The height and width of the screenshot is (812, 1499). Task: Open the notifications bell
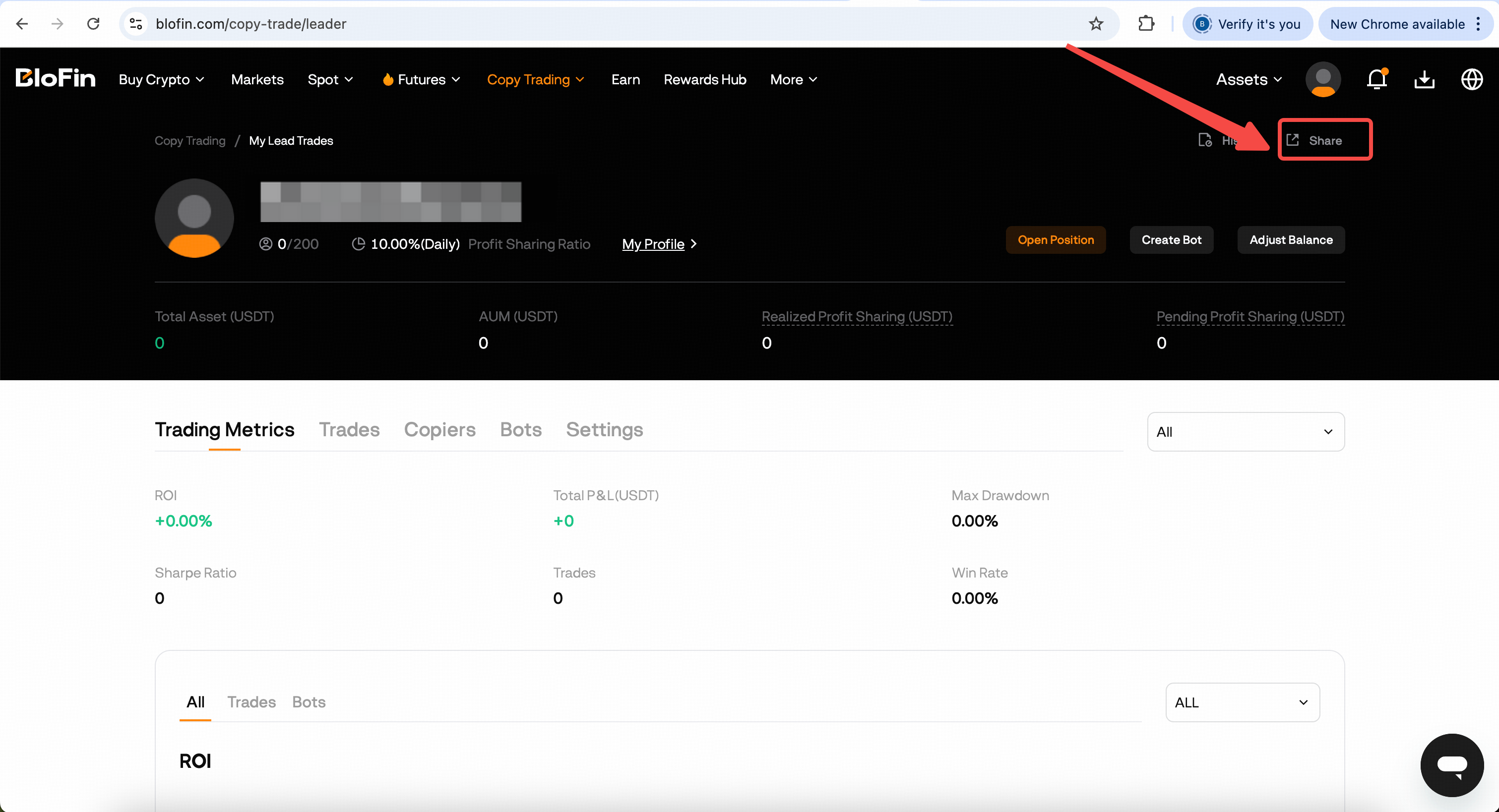[1377, 80]
